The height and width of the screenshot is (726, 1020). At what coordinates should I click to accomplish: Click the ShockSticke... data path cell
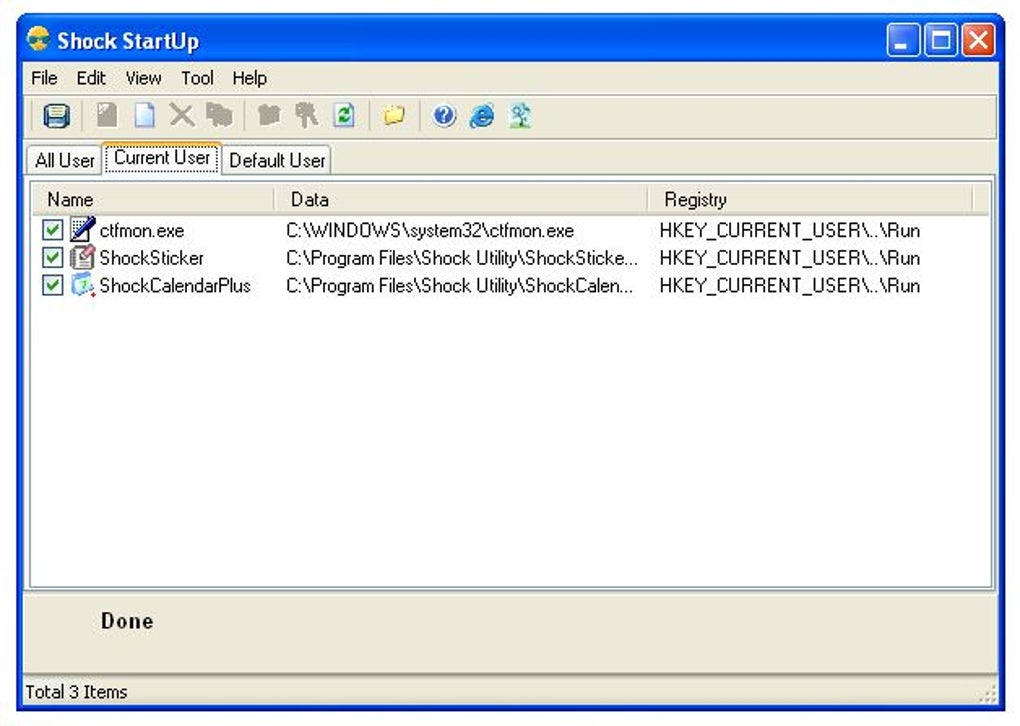point(462,258)
